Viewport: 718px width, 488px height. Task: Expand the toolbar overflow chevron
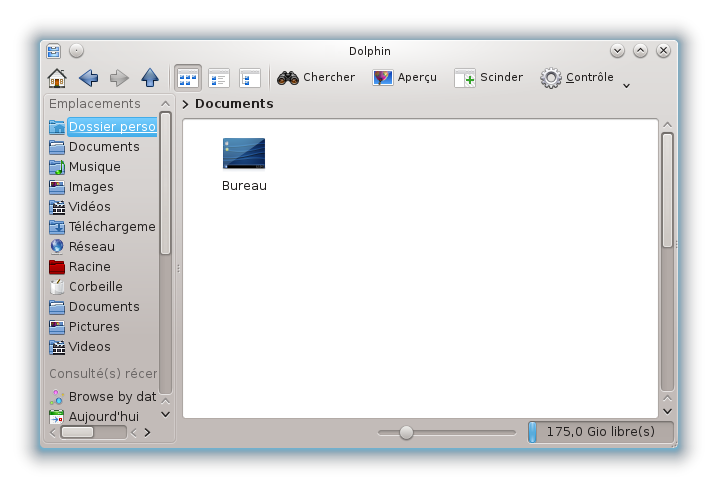click(626, 86)
